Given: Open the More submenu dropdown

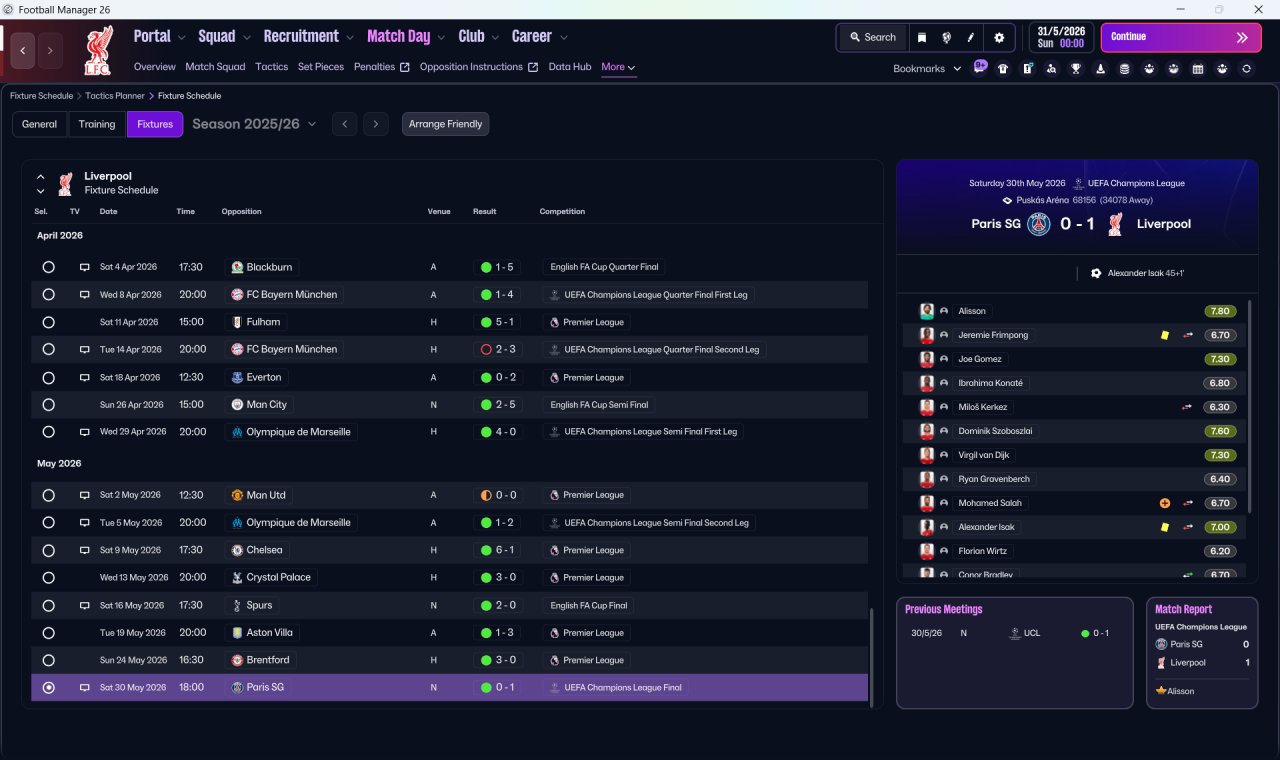Looking at the screenshot, I should pos(618,67).
